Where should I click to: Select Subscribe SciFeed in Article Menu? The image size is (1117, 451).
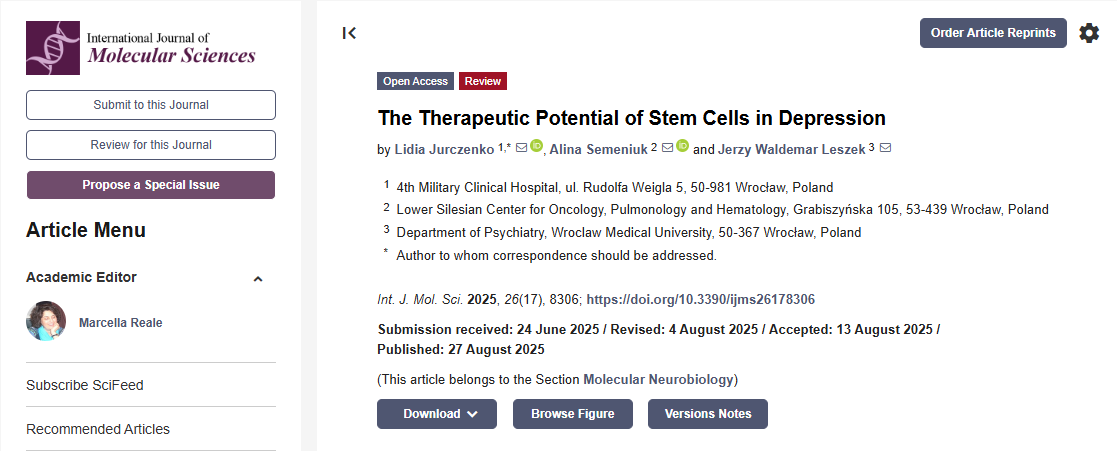(85, 385)
